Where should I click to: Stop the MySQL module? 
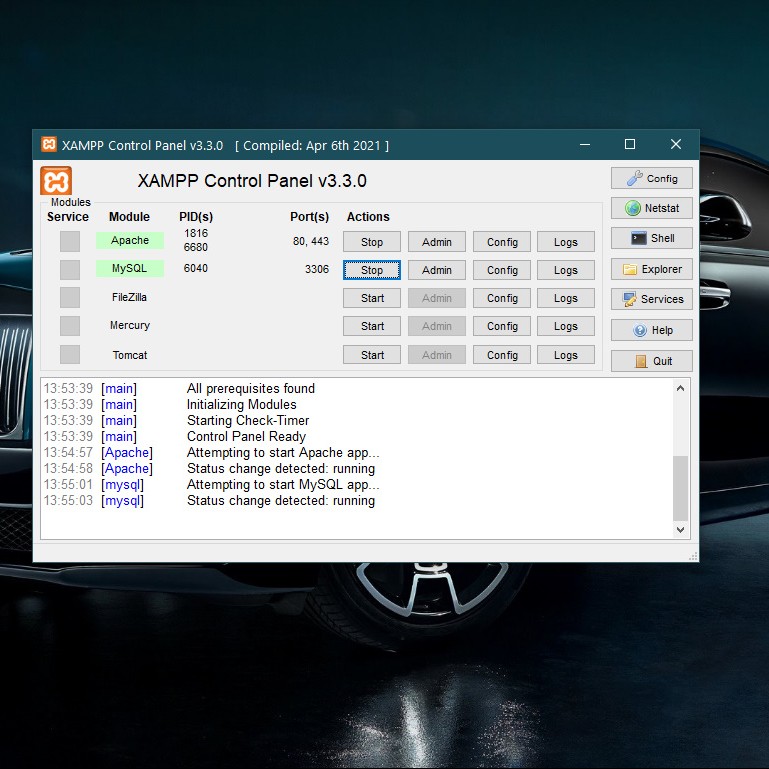click(372, 270)
